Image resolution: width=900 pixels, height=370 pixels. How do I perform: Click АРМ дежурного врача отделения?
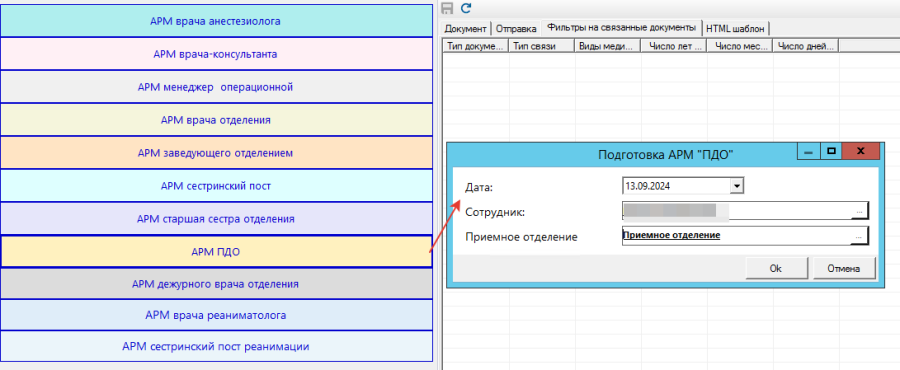click(x=216, y=283)
